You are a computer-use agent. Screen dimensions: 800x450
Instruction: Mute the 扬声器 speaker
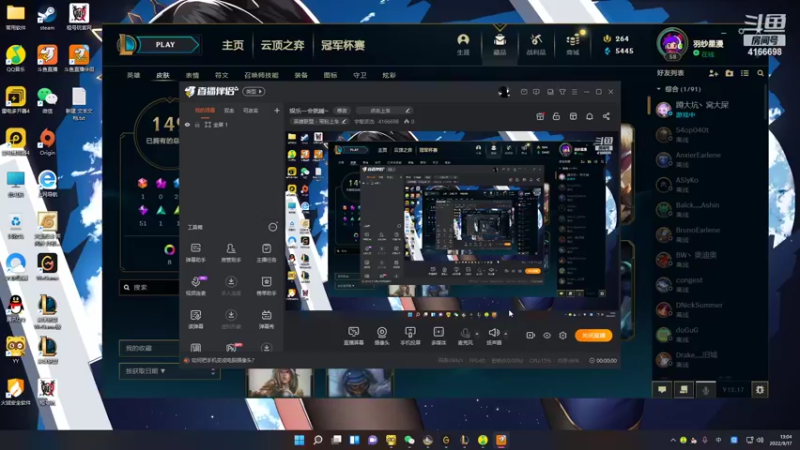(x=493, y=335)
